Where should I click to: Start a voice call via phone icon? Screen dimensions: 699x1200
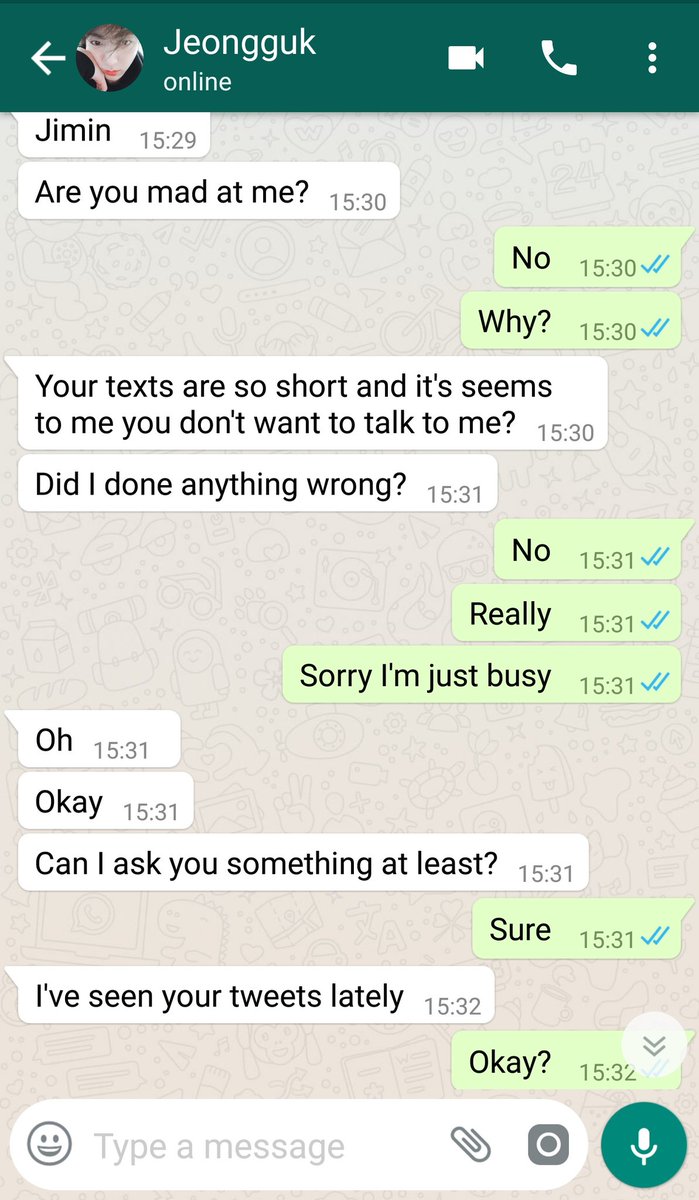(x=559, y=58)
